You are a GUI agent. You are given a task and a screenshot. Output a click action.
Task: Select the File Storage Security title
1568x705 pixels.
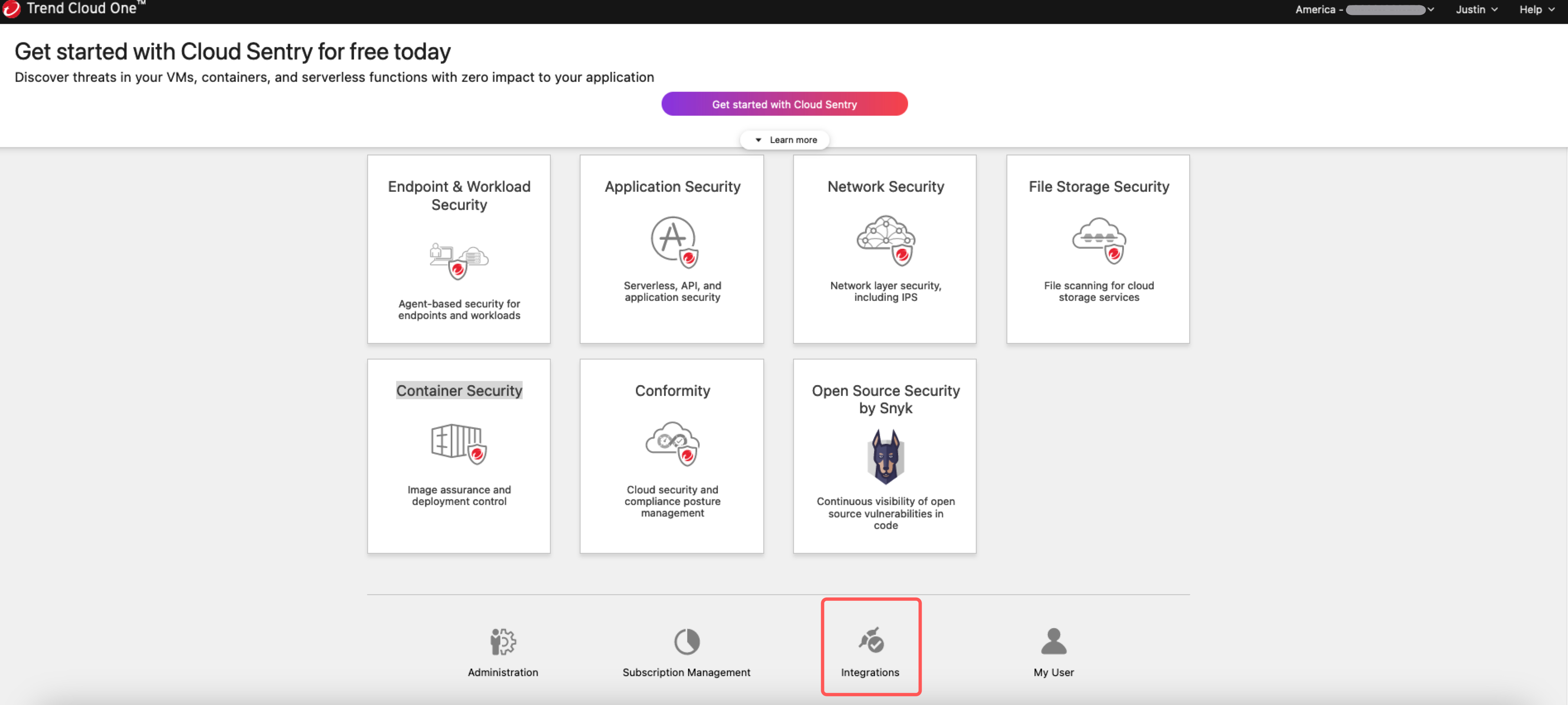tap(1099, 187)
